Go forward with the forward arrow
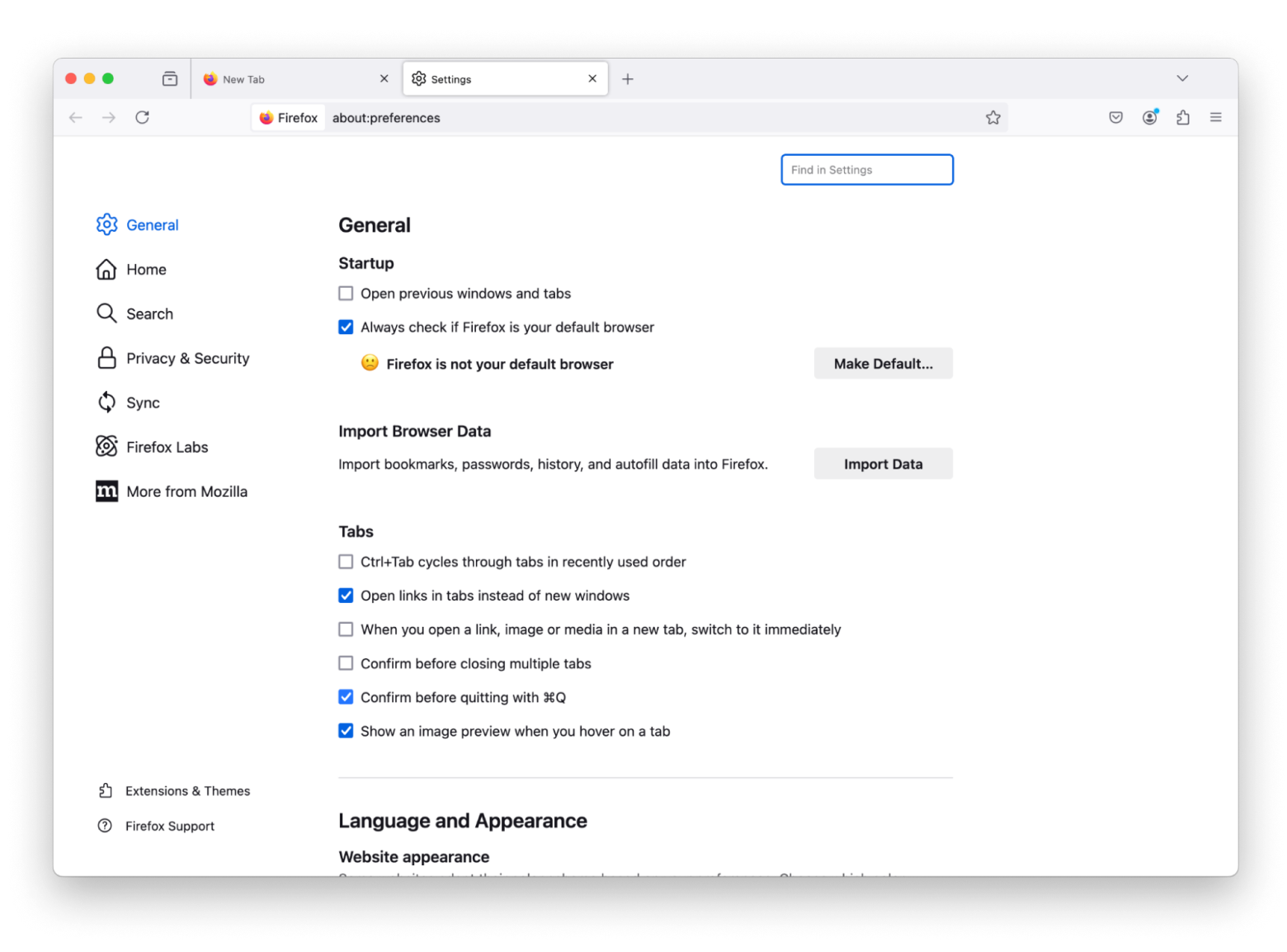This screenshot has width=1287, height=952. (109, 118)
